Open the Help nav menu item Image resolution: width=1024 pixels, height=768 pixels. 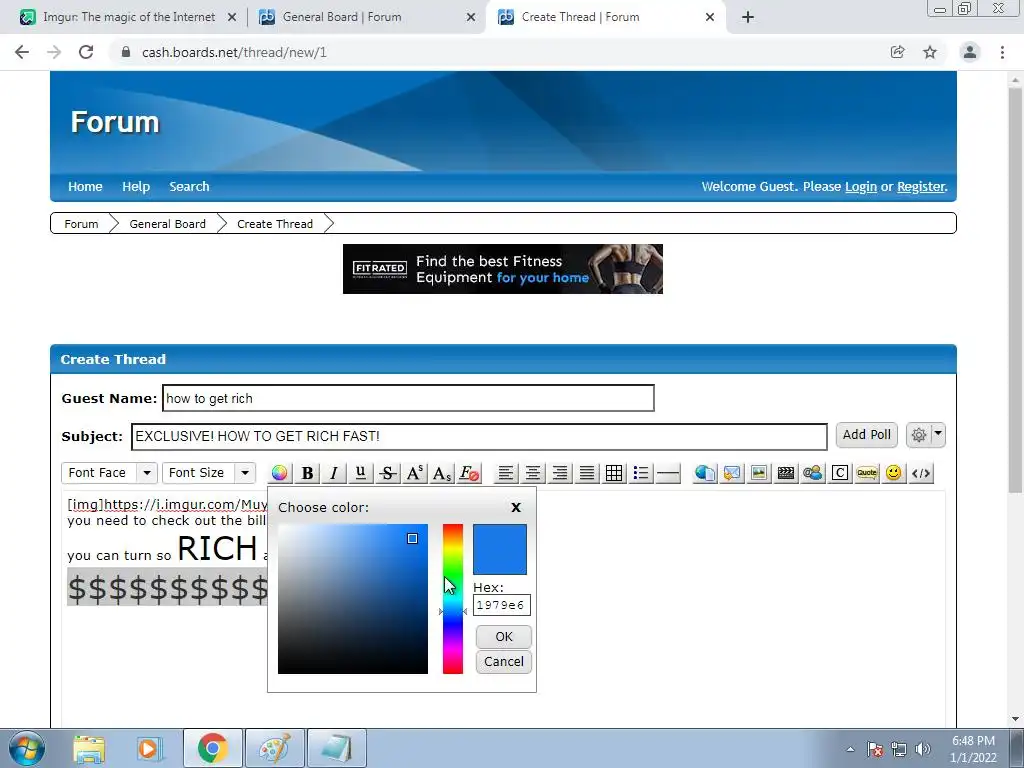136,186
